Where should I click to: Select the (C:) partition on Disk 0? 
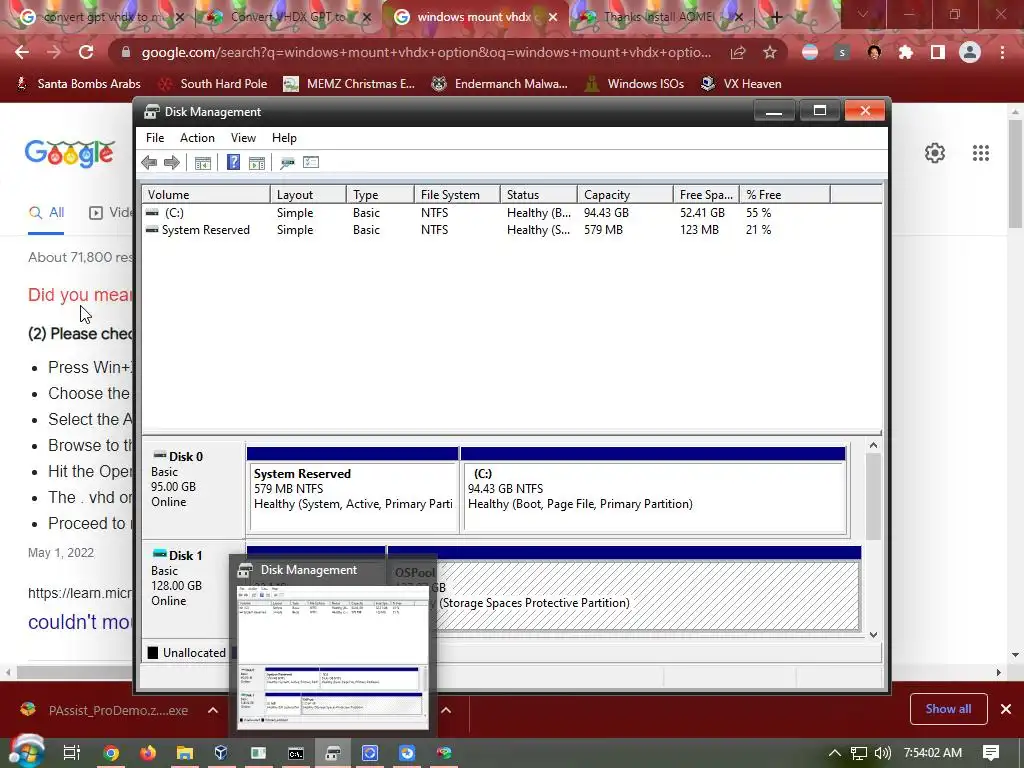[x=654, y=490]
